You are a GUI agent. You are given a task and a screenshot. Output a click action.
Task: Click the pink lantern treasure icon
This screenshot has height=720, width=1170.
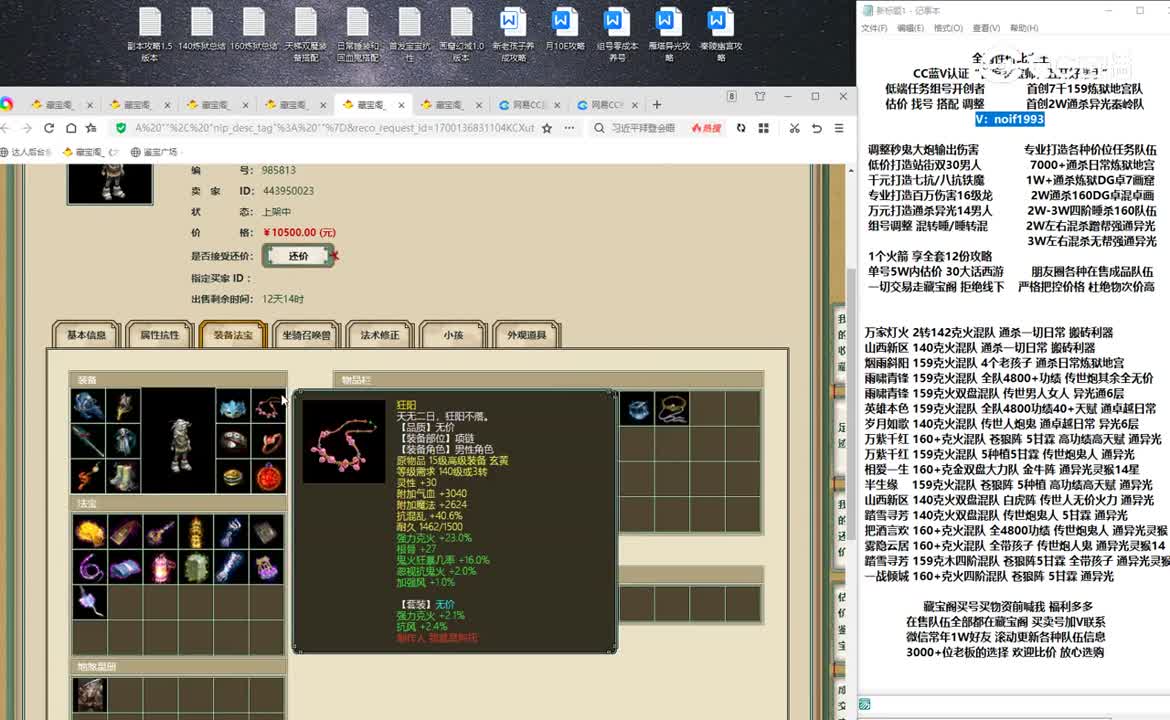coord(160,567)
